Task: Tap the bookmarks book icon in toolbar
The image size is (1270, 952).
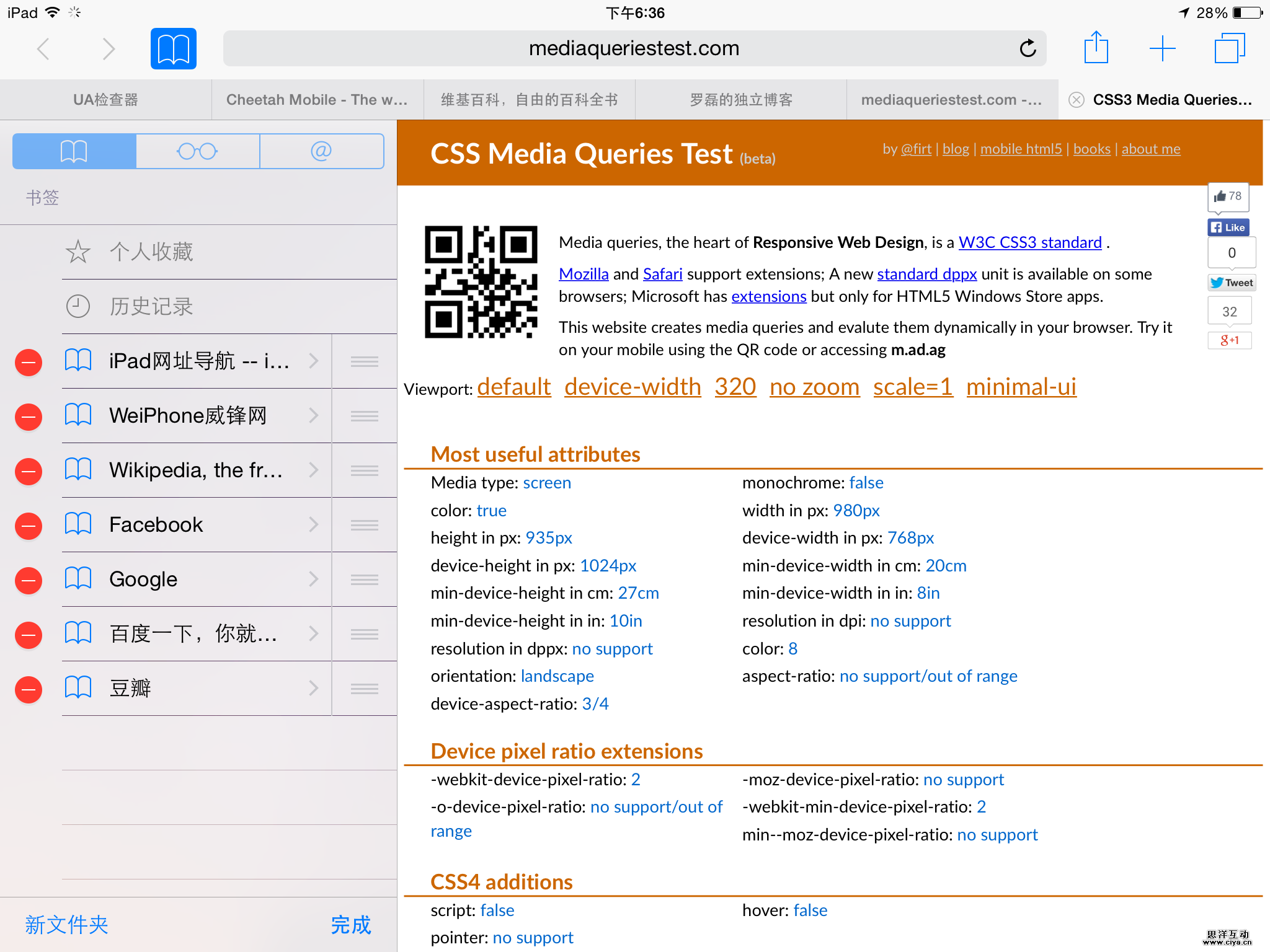Action: 173,48
